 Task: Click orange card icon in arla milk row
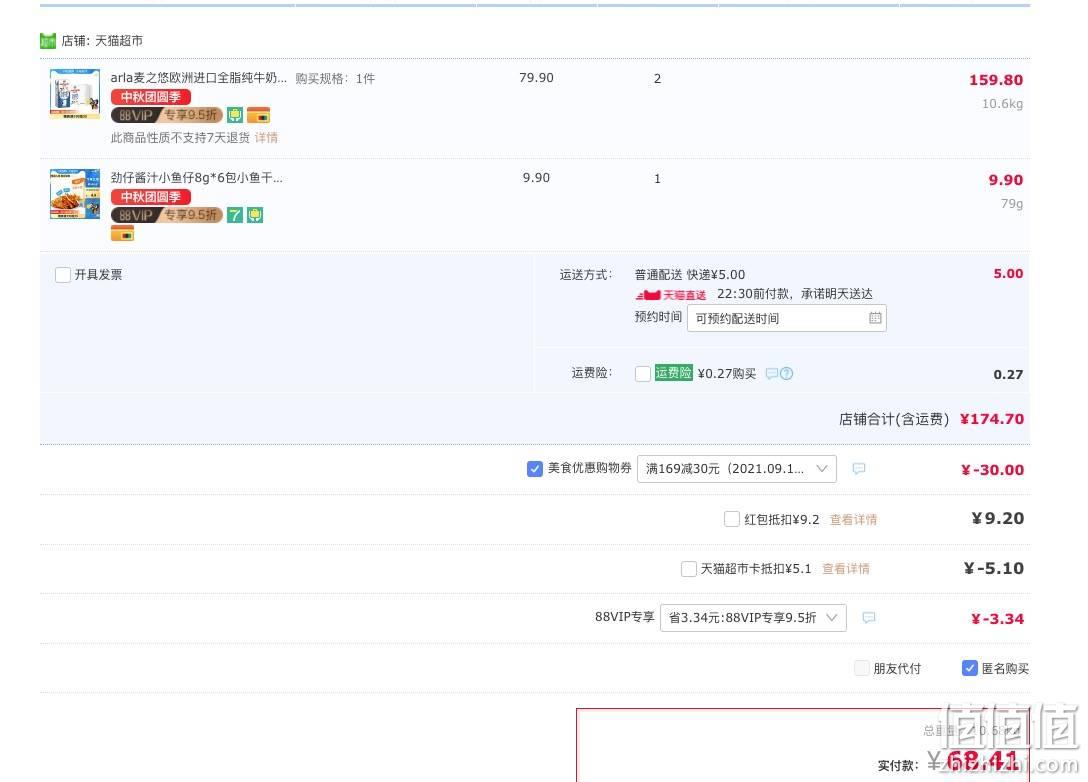point(258,115)
